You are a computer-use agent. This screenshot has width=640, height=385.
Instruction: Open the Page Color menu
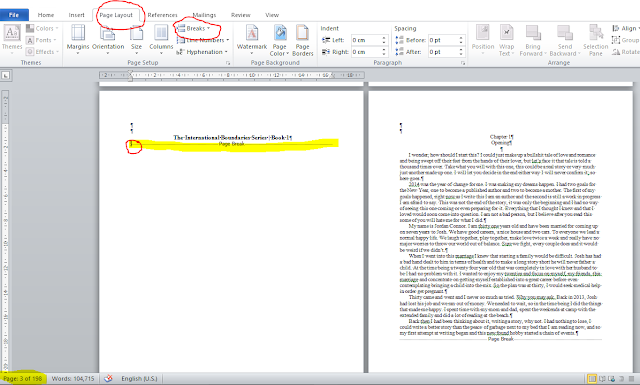point(280,39)
